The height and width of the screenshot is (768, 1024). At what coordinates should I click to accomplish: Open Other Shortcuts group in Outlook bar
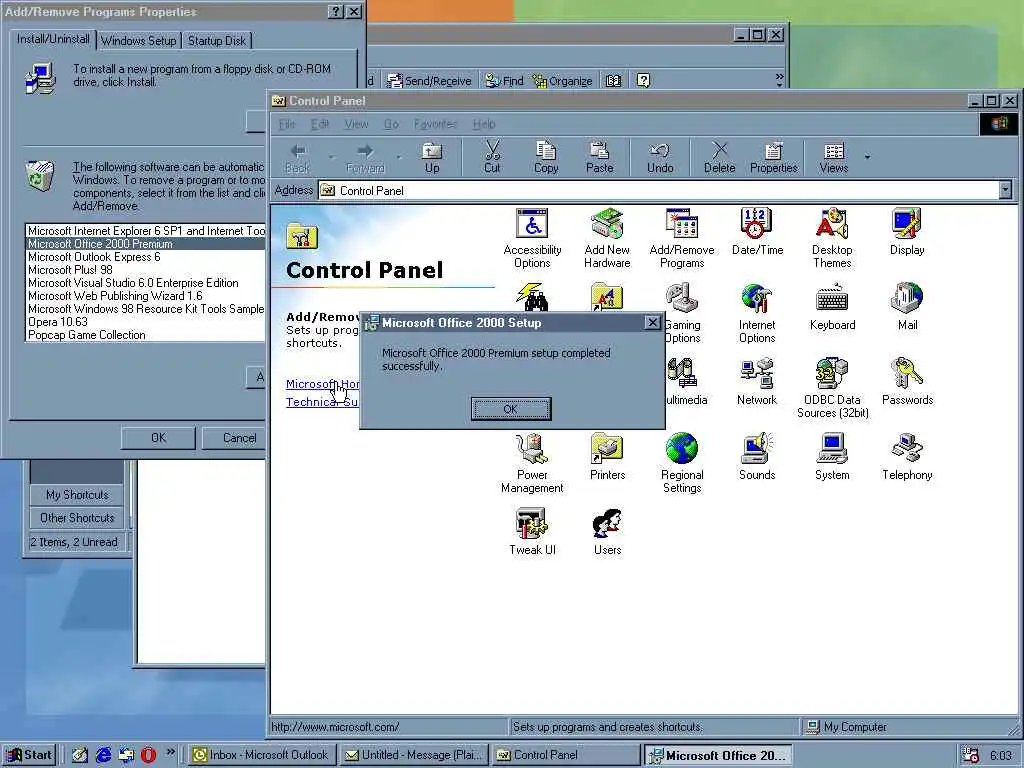pos(77,518)
